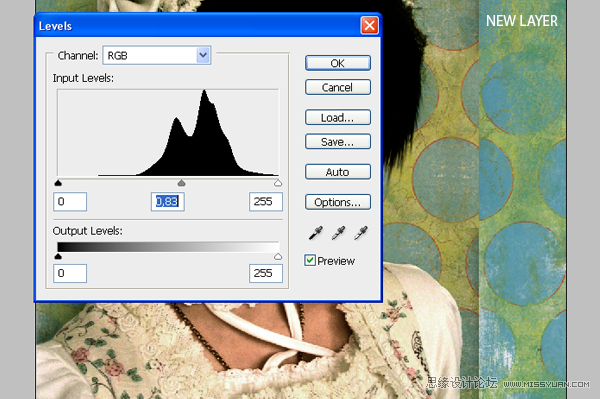The image size is (600, 399).
Task: Close the Levels dialog
Action: 369,26
